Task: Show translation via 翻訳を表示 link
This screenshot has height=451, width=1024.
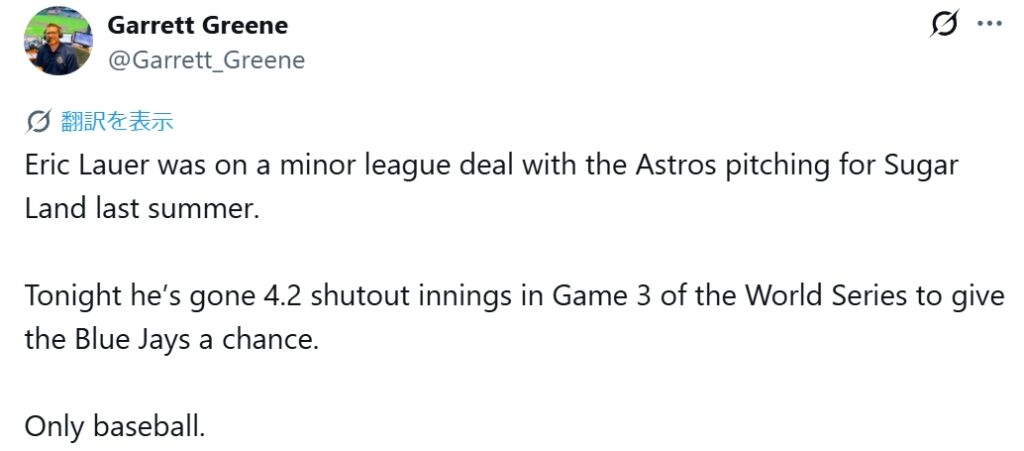Action: [x=116, y=122]
